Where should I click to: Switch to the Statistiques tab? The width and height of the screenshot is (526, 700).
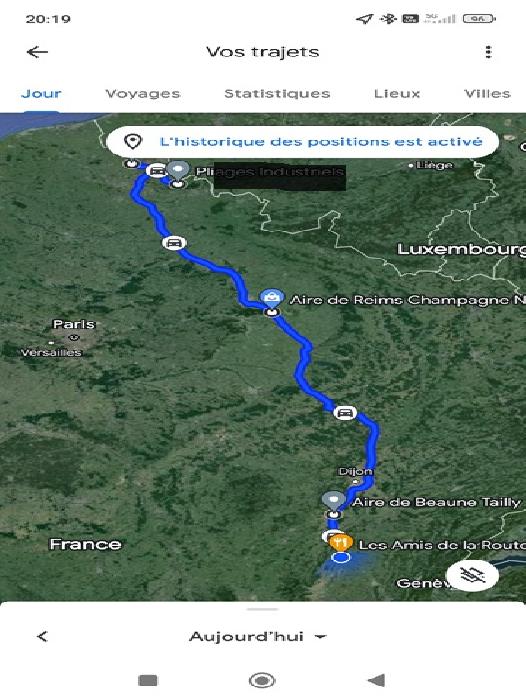pos(277,94)
